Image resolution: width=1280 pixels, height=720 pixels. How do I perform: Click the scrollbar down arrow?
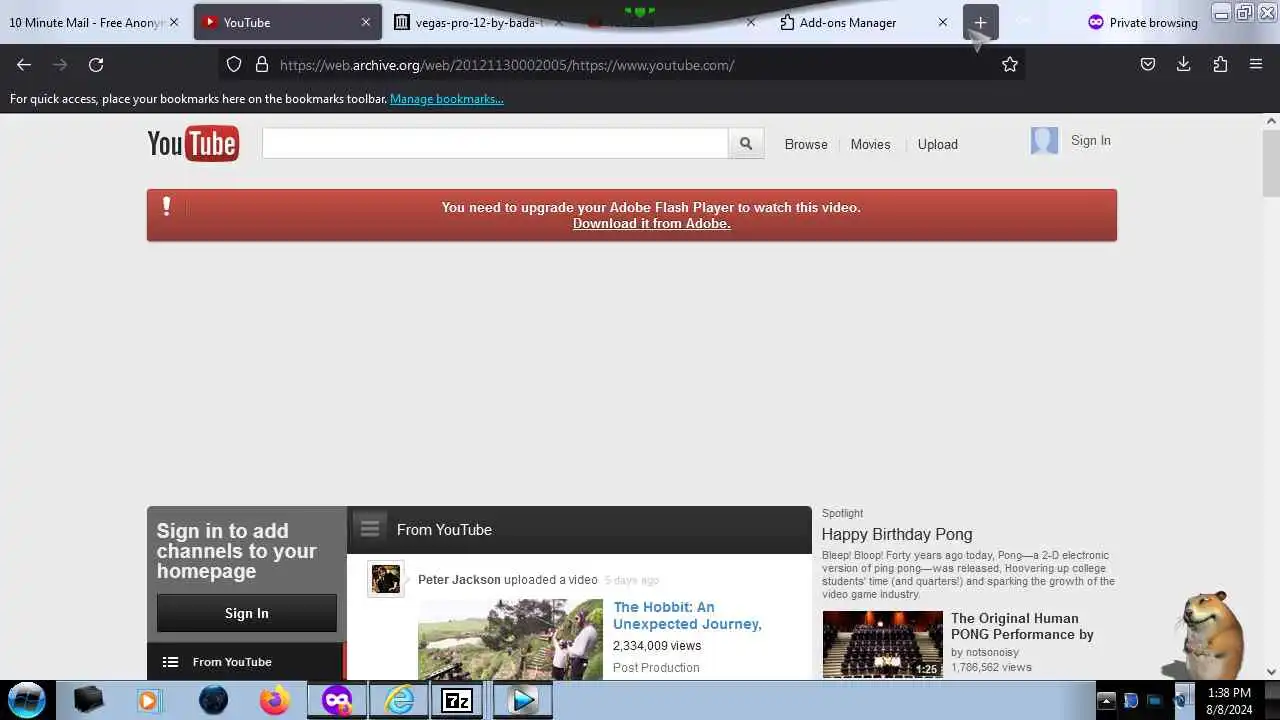[x=1271, y=672]
